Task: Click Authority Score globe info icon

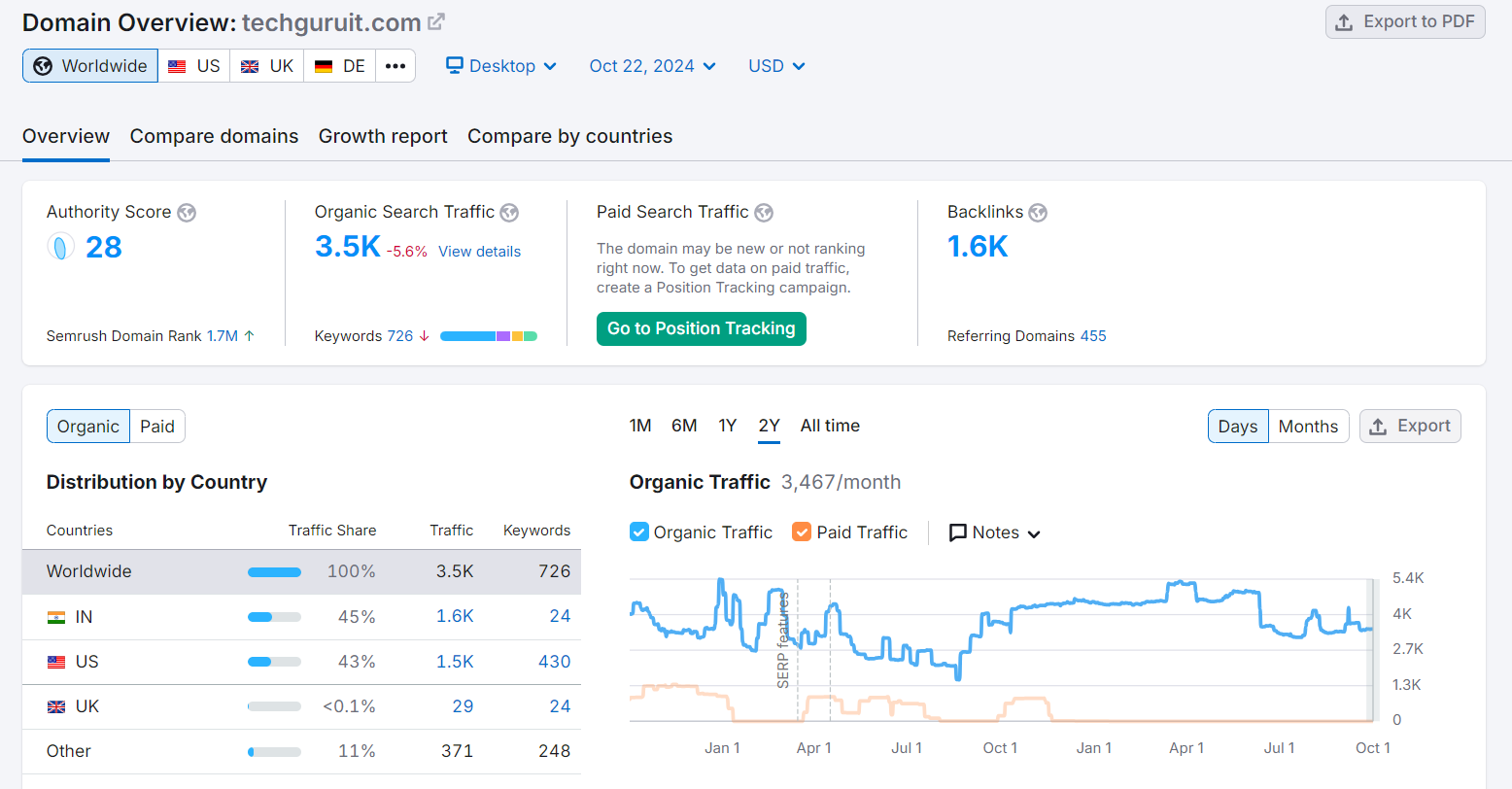Action: click(x=187, y=213)
